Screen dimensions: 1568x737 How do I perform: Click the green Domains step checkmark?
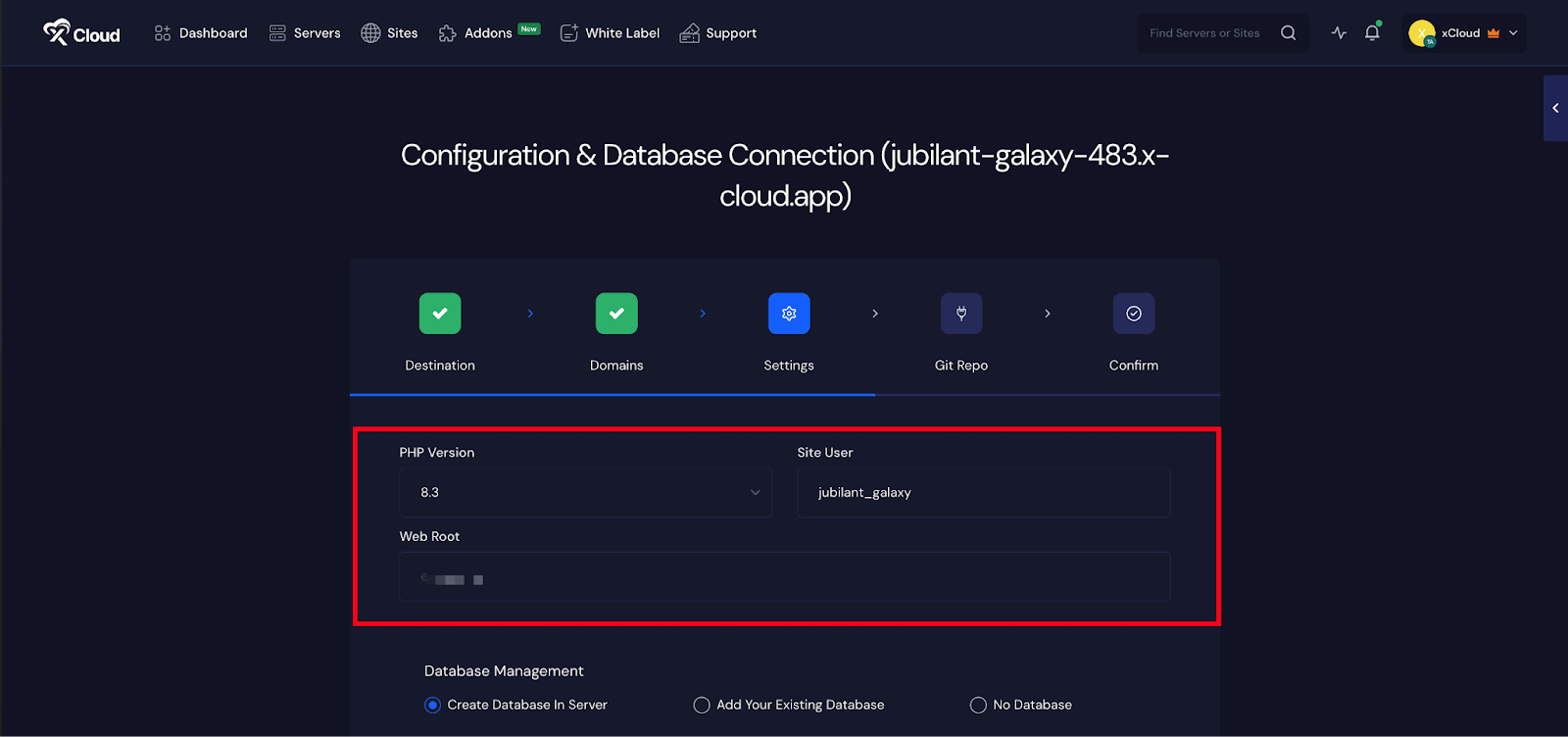[x=616, y=314]
